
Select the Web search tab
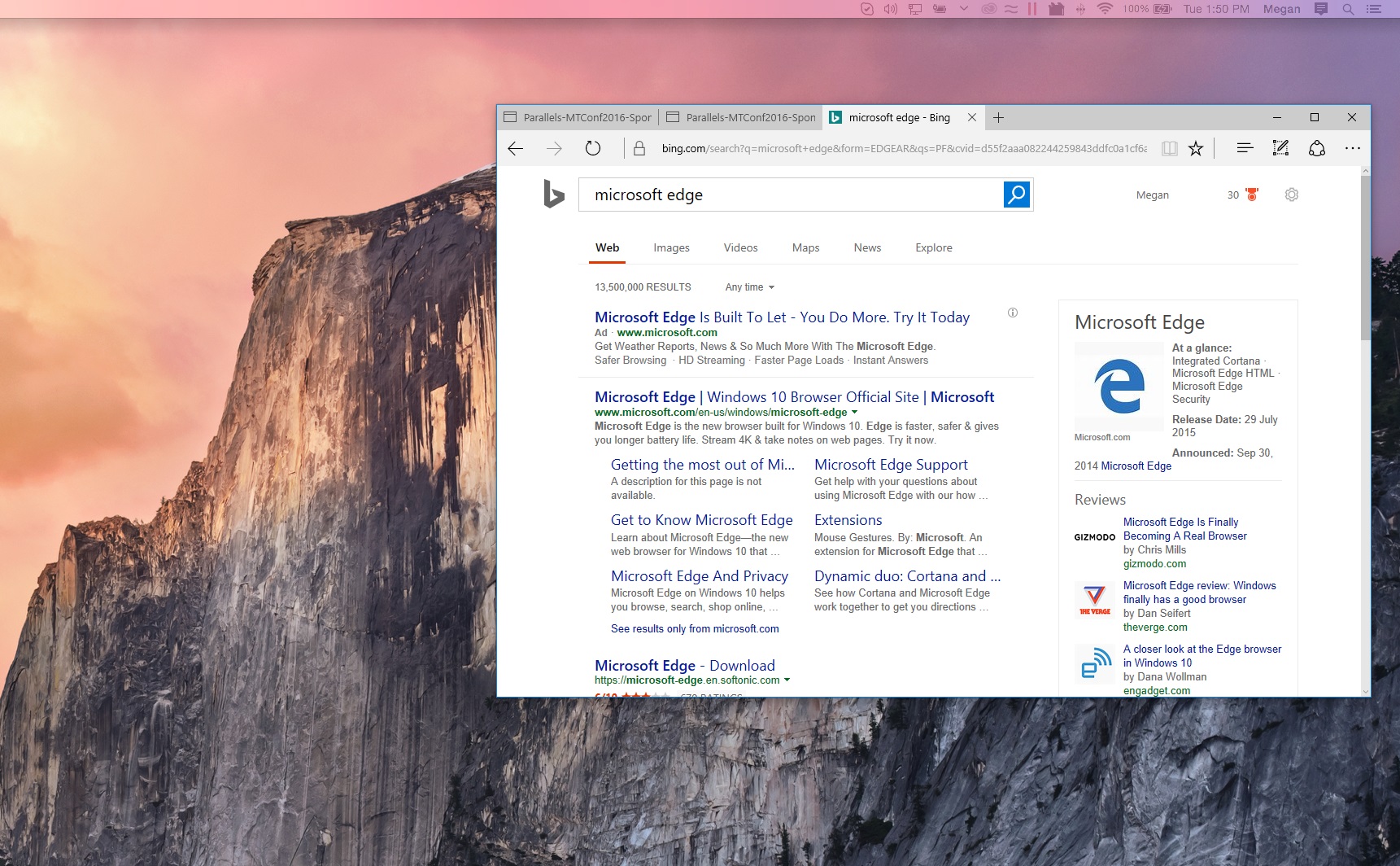607,247
